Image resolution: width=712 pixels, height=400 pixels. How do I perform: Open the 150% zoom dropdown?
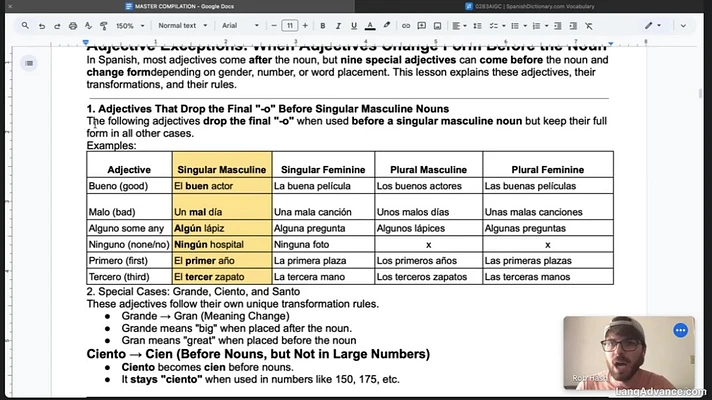pyautogui.click(x=130, y=26)
